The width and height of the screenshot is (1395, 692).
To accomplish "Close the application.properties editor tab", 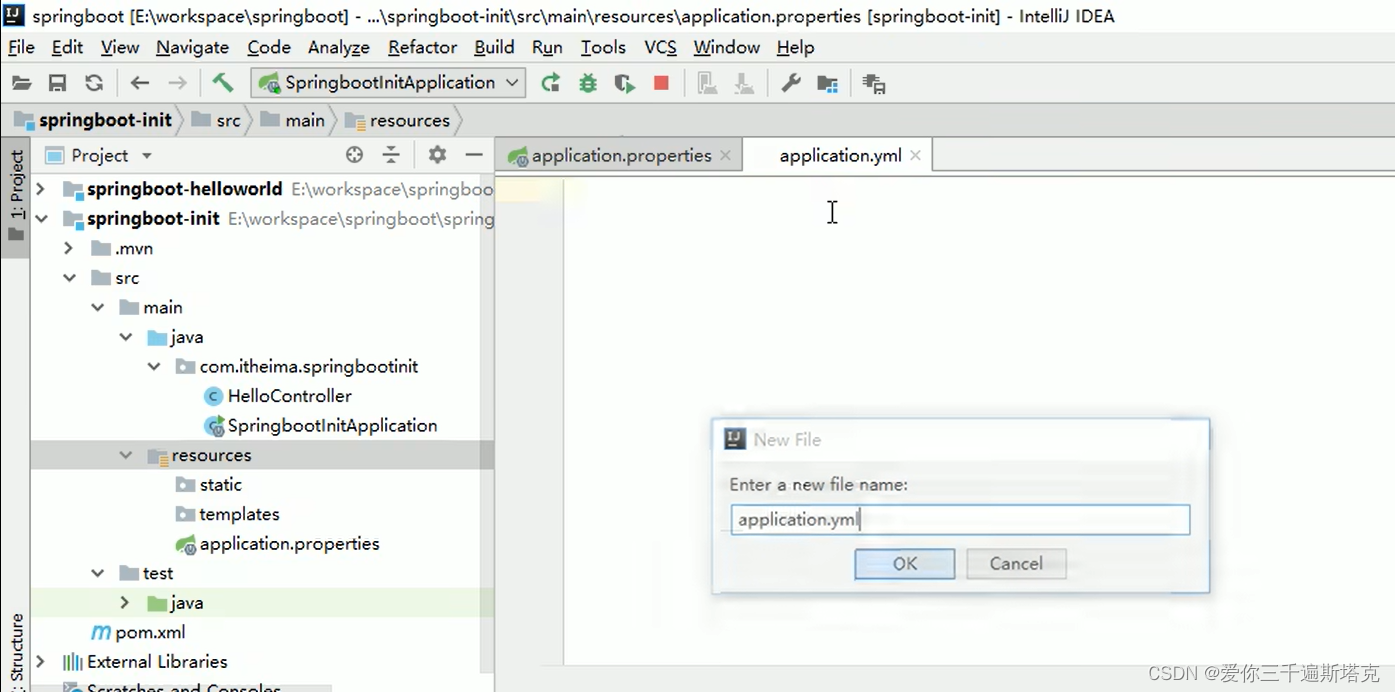I will (725, 155).
